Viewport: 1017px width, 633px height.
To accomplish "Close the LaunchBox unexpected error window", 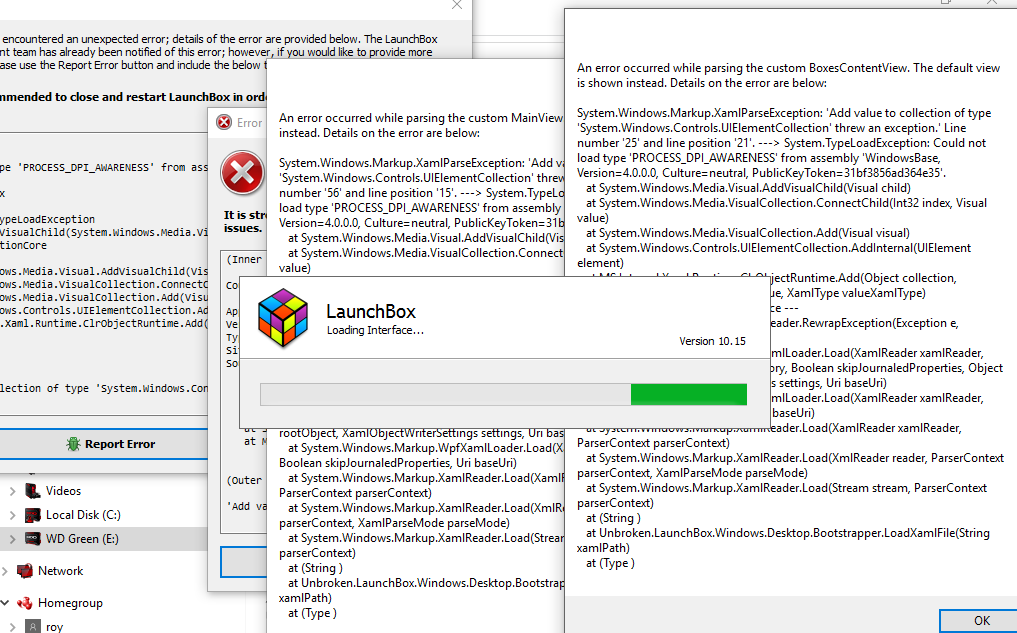I will pyautogui.click(x=457, y=5).
